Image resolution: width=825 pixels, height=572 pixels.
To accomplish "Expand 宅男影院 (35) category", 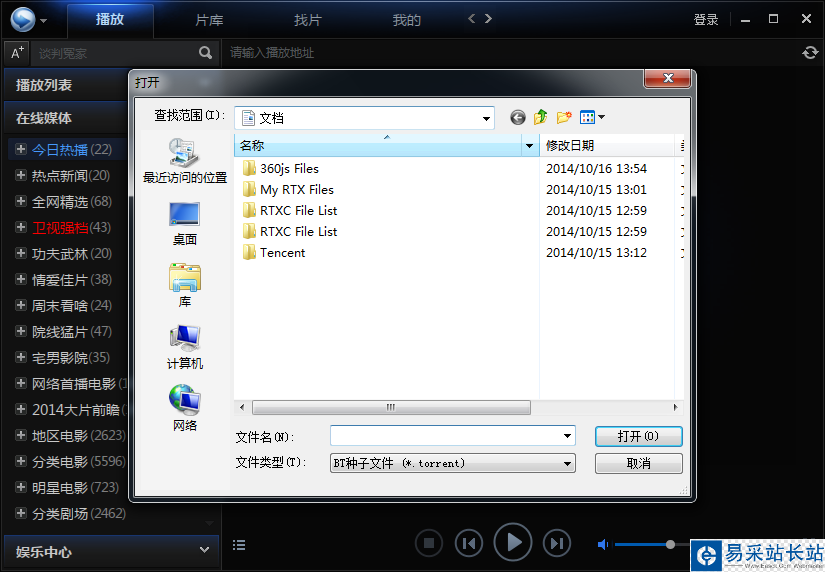I will click(21, 357).
